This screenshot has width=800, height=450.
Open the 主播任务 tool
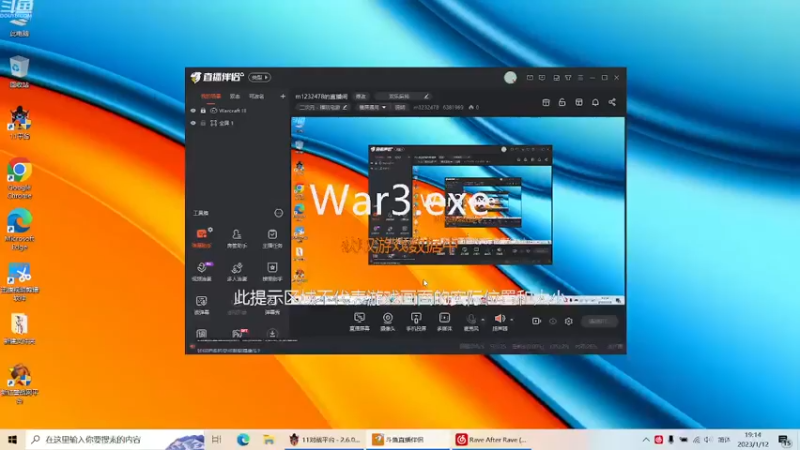[x=272, y=238]
